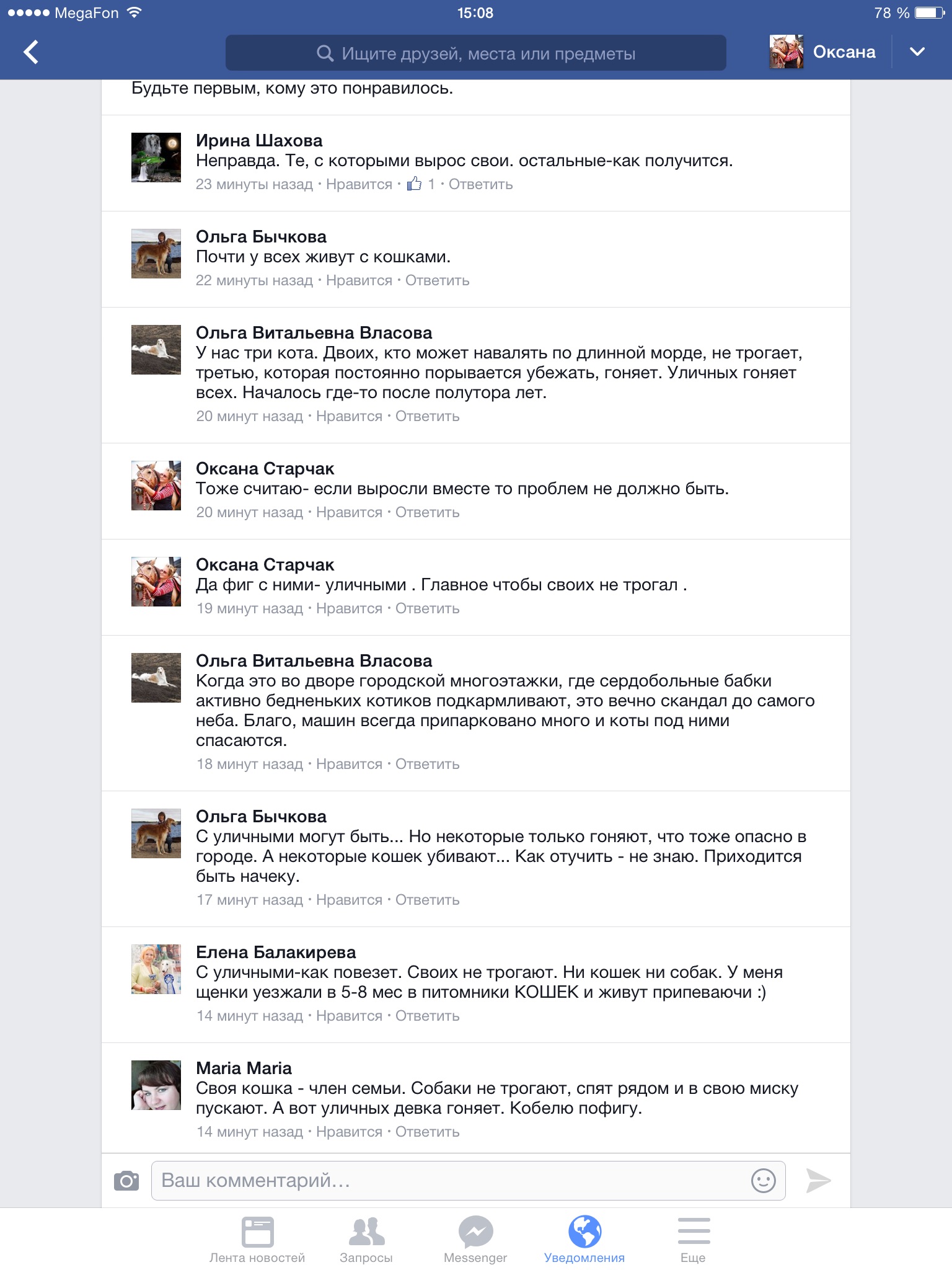Viewport: 952px width, 1270px height.
Task: Open the camera attachment icon
Action: pos(126,1181)
